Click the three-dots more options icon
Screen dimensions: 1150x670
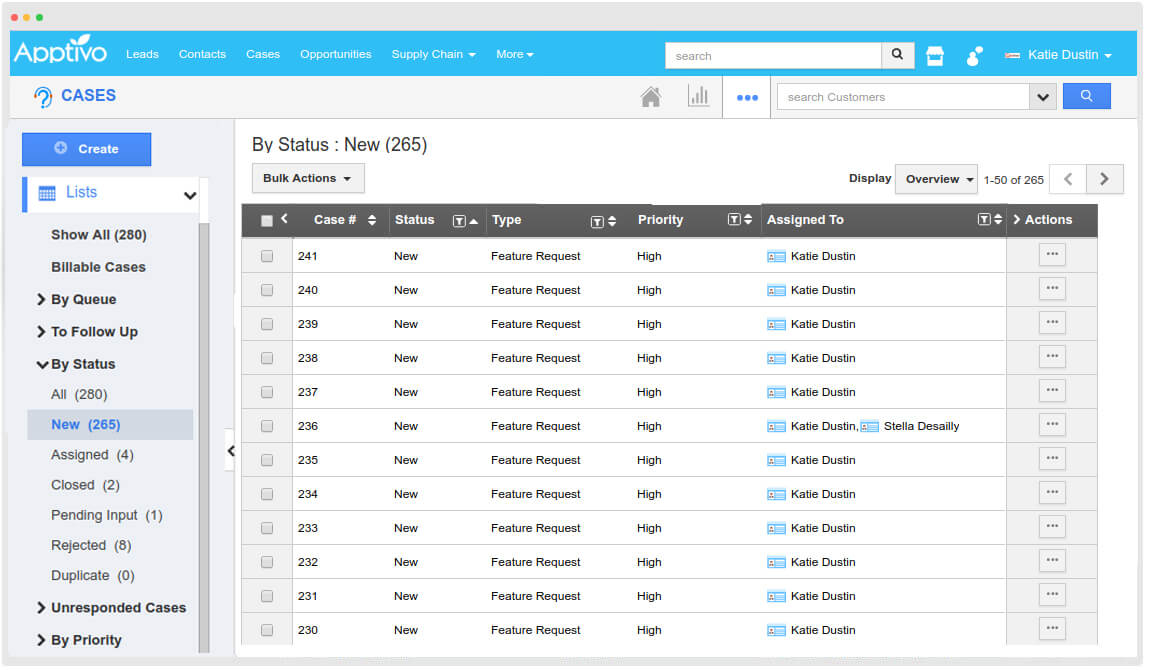coord(747,98)
